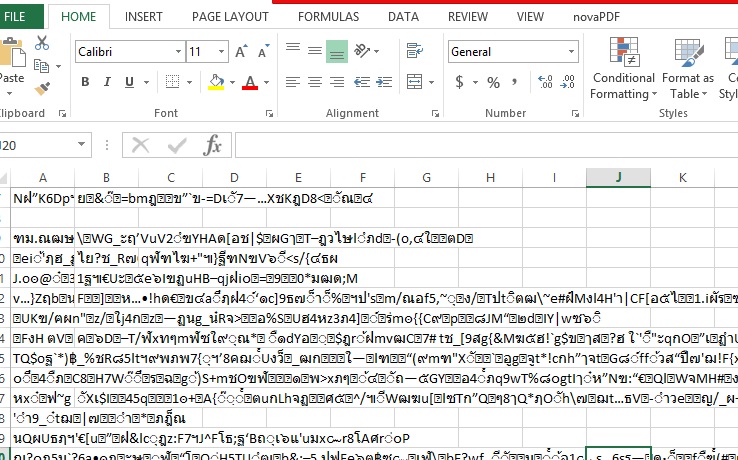Toggle Italic formatting

click(107, 82)
